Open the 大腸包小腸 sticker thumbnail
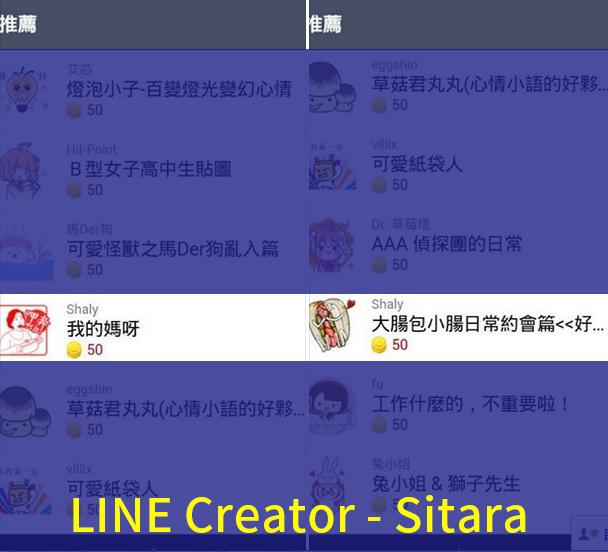Viewport: 608px width, 552px height. (333, 325)
